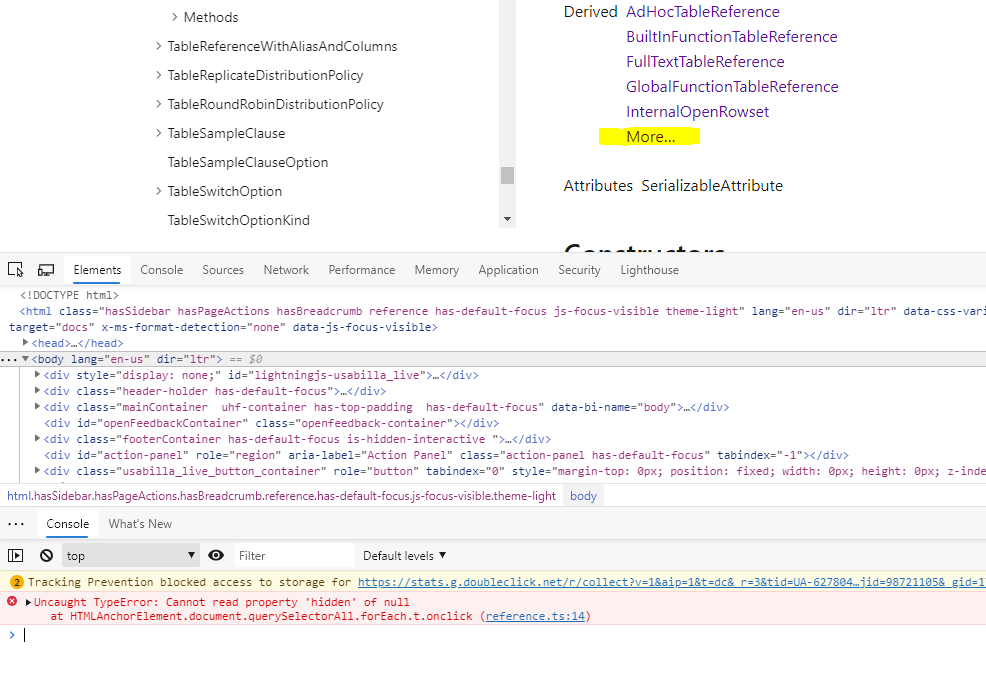Select the openFeedbackContainer div line
The image size is (986, 676).
pyautogui.click(x=272, y=423)
